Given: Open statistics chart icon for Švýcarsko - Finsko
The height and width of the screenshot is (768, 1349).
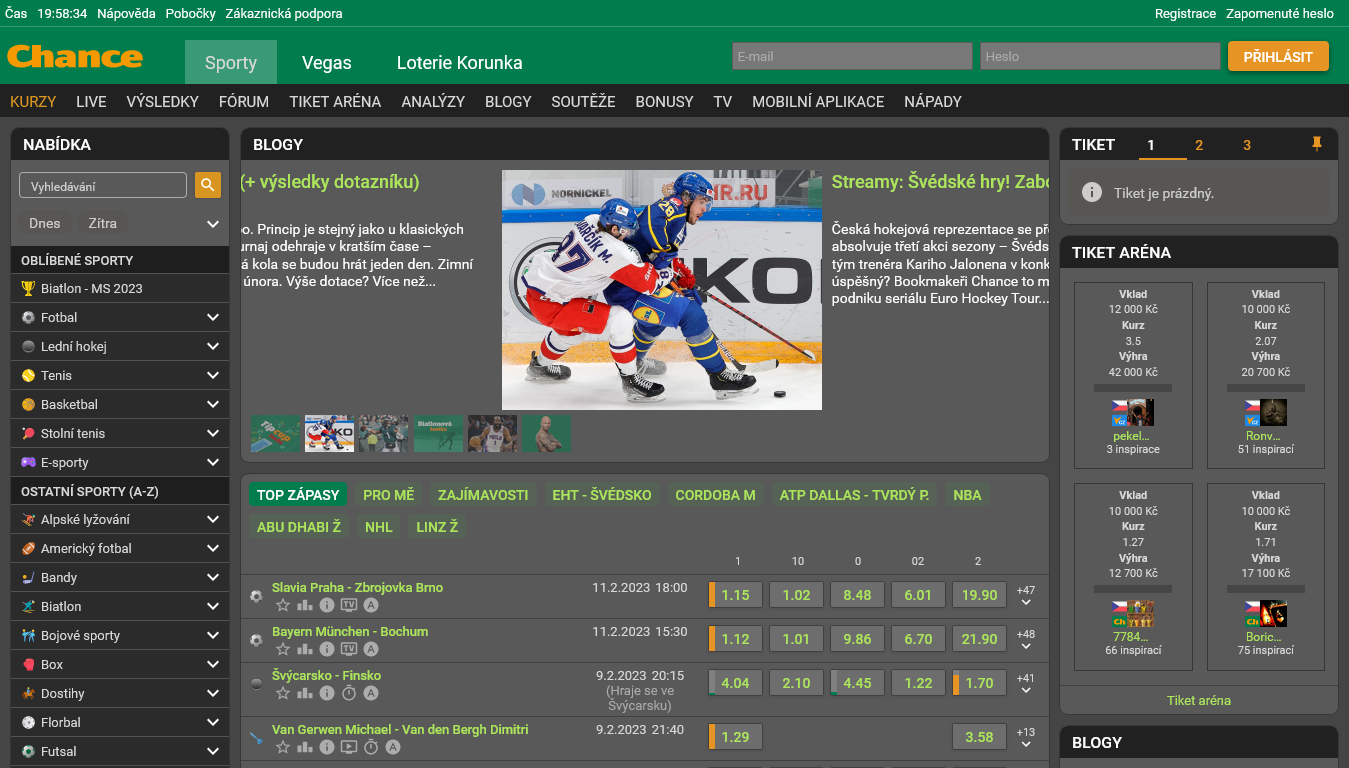Looking at the screenshot, I should pyautogui.click(x=305, y=693).
